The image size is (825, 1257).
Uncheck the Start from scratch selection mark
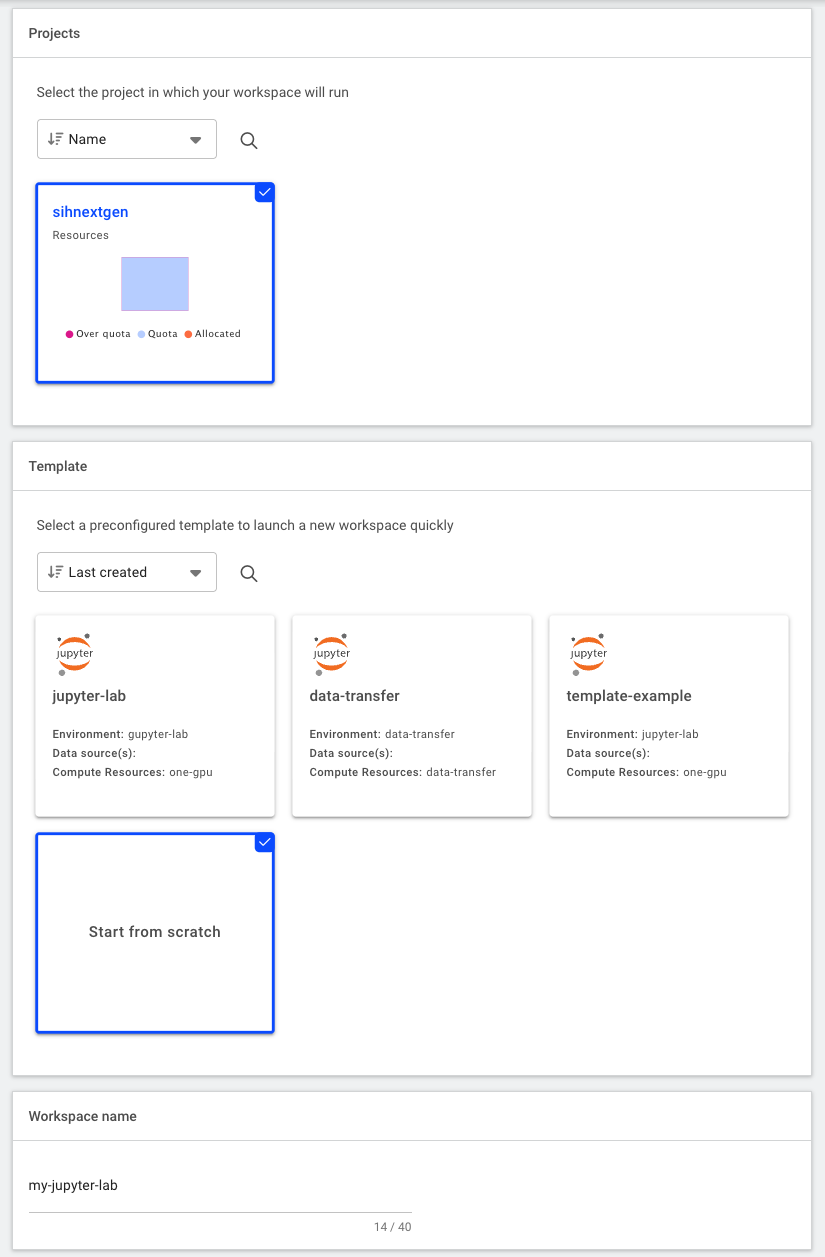[x=264, y=842]
